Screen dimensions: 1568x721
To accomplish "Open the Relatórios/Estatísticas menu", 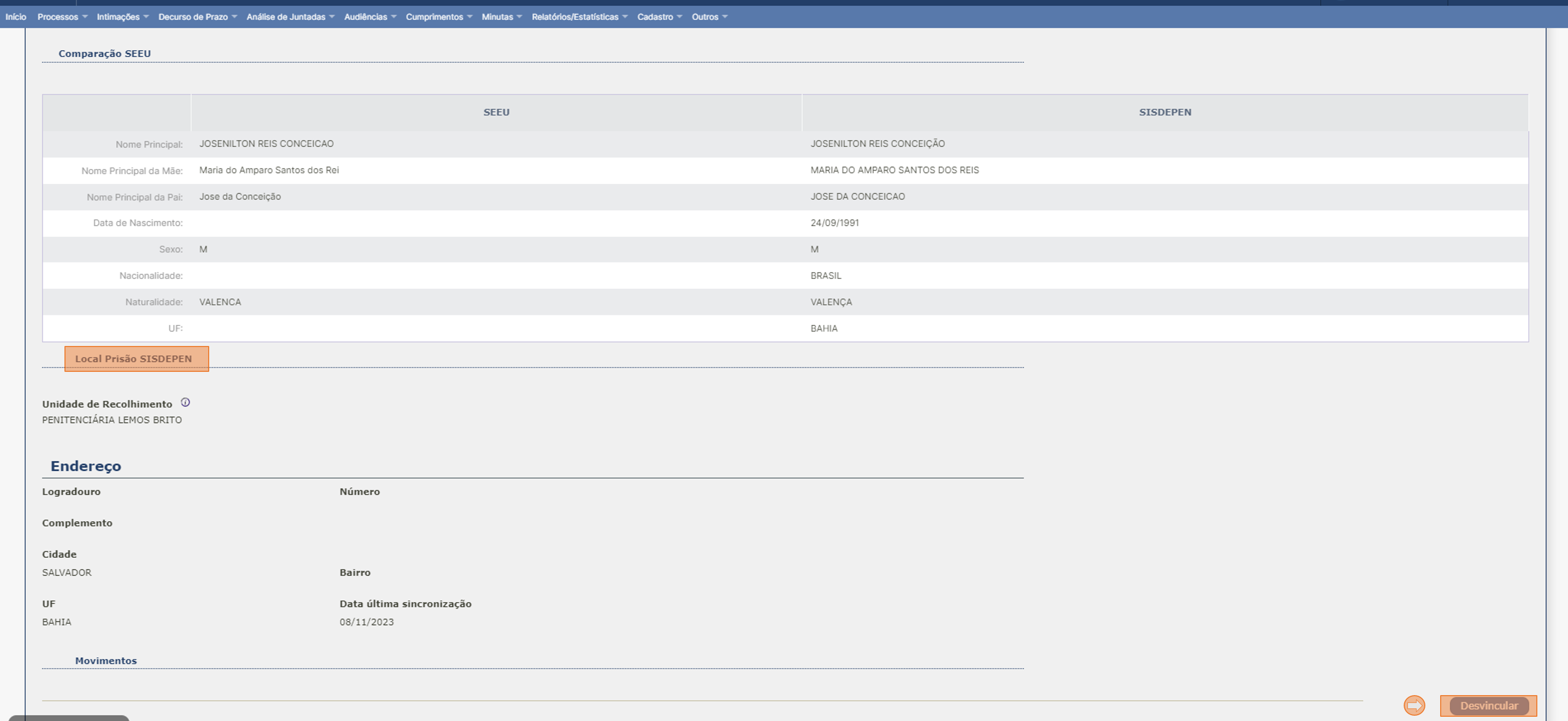I will [580, 16].
